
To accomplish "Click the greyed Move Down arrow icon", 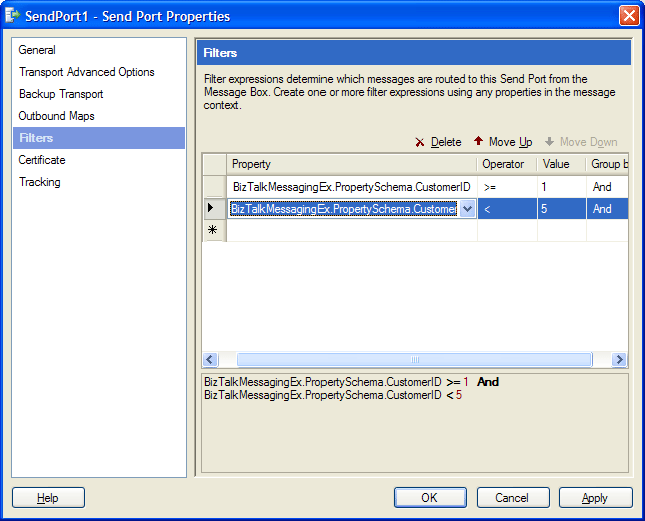I will click(x=549, y=142).
